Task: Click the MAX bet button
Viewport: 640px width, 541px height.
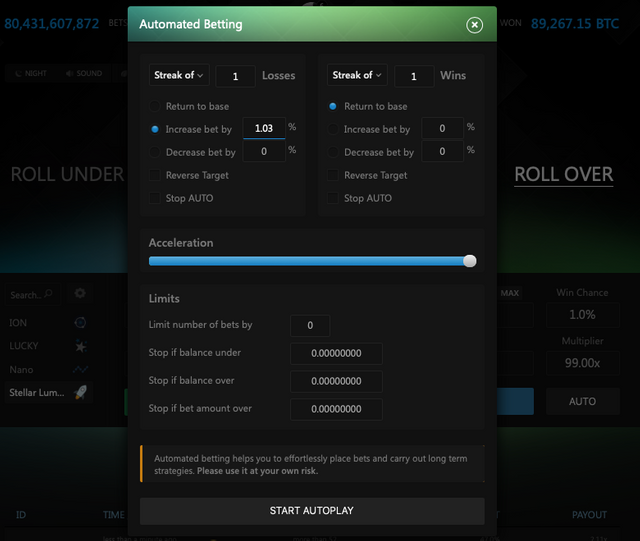Action: pyautogui.click(x=510, y=293)
